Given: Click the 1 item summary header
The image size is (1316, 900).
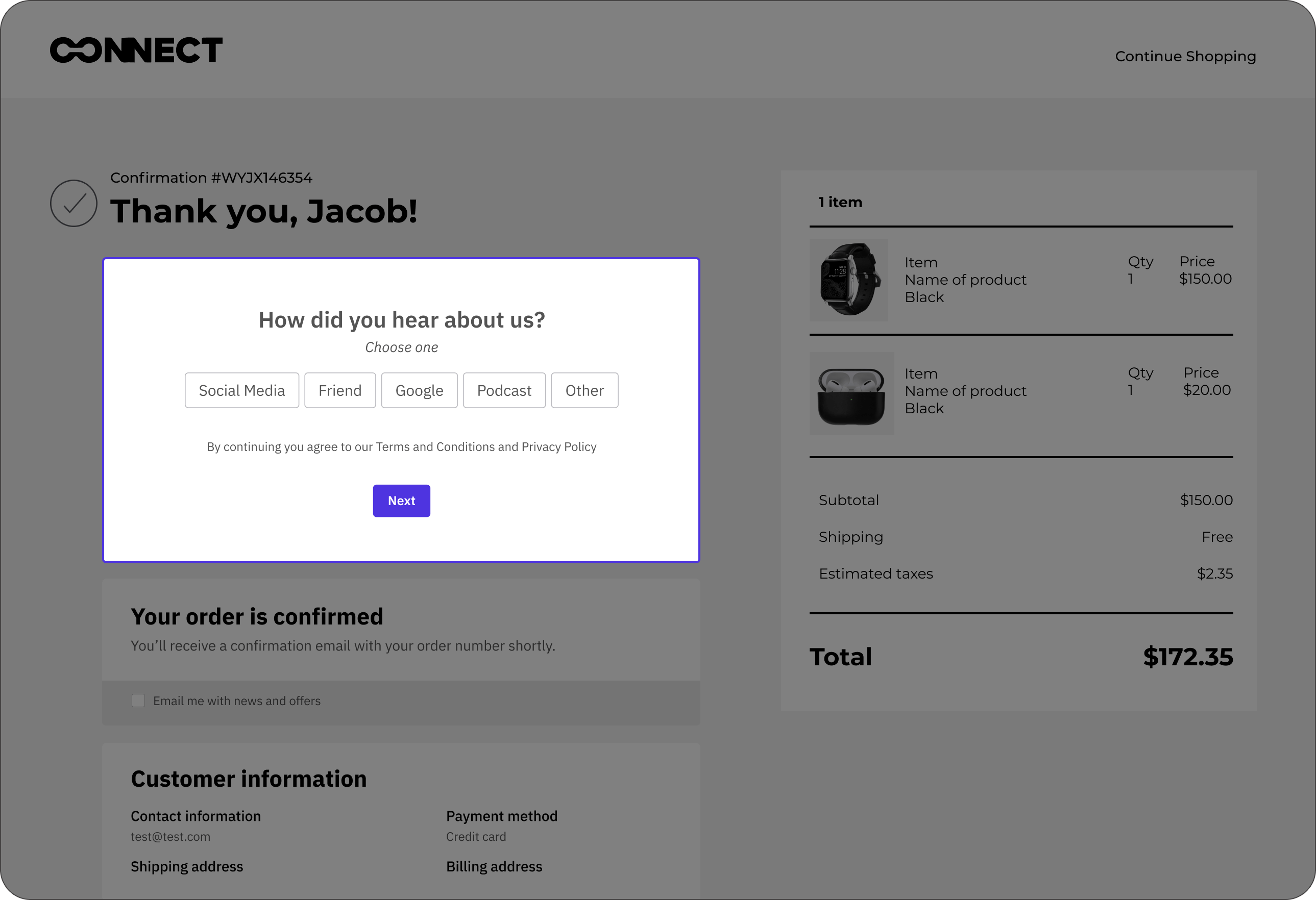Looking at the screenshot, I should click(x=840, y=202).
